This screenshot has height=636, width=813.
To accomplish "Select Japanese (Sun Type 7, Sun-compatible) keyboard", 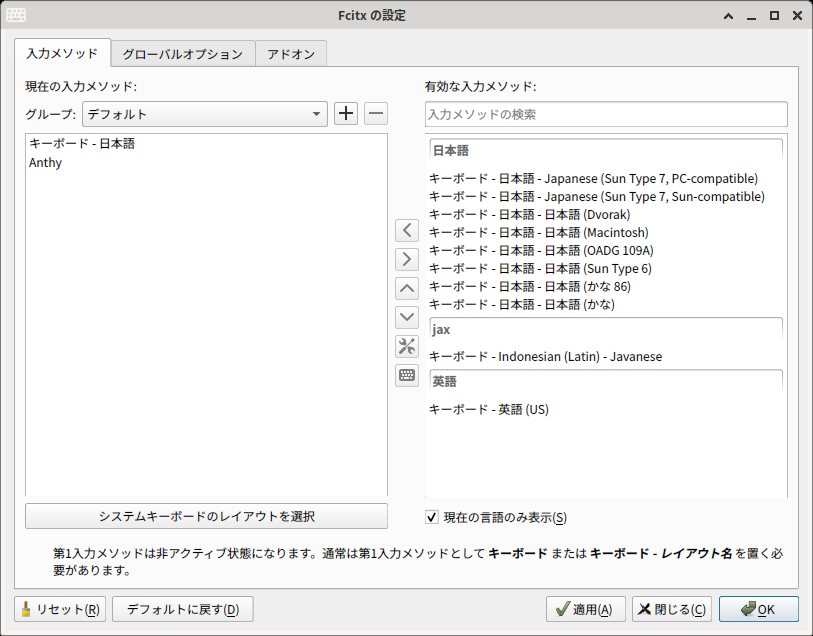I will point(606,196).
